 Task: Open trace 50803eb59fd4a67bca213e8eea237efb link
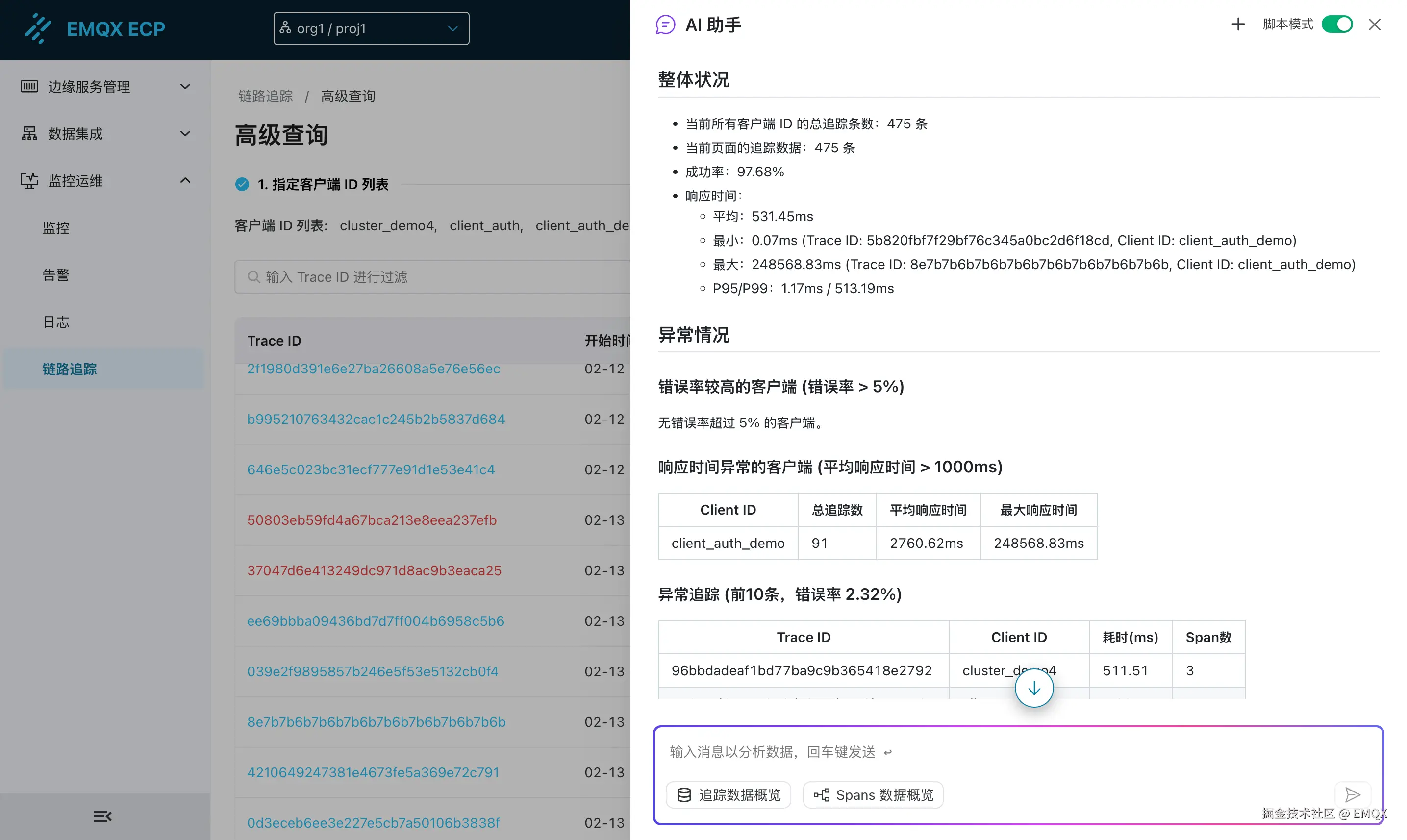[372, 519]
